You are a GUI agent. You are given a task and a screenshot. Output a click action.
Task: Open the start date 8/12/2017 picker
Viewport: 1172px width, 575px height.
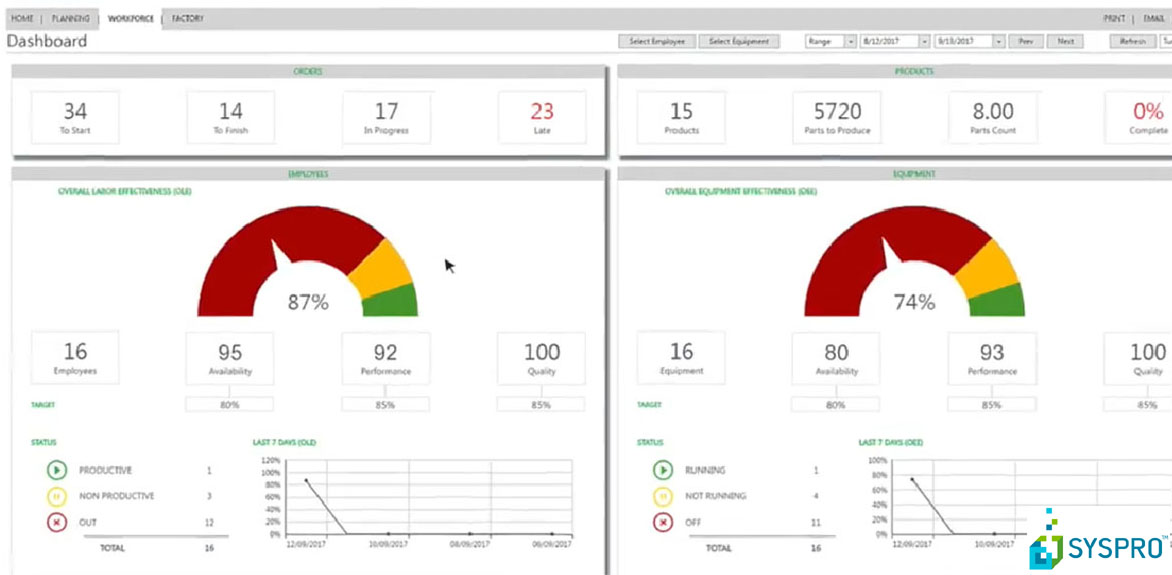pyautogui.click(x=924, y=42)
